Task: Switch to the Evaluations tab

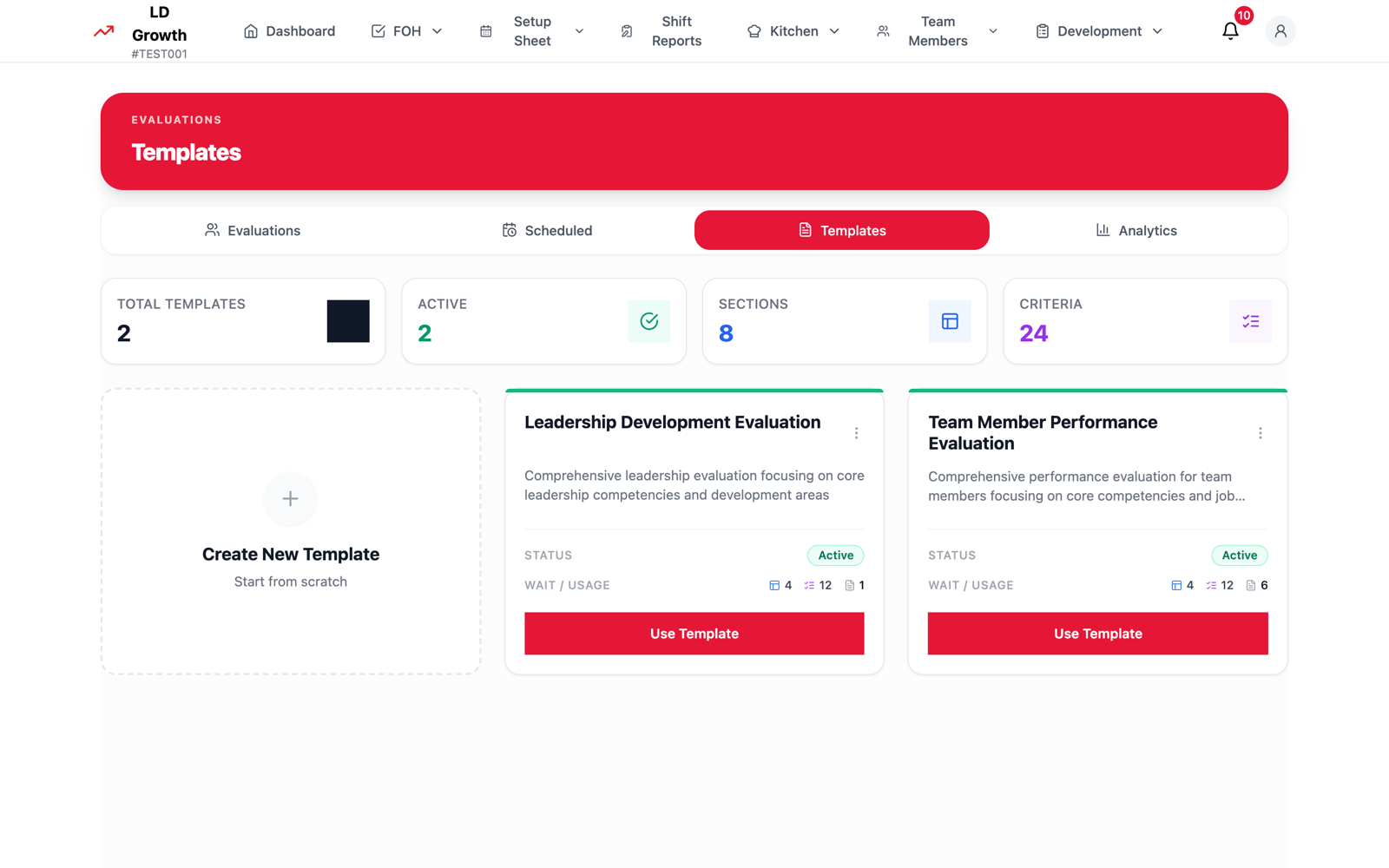Action: 253,230
